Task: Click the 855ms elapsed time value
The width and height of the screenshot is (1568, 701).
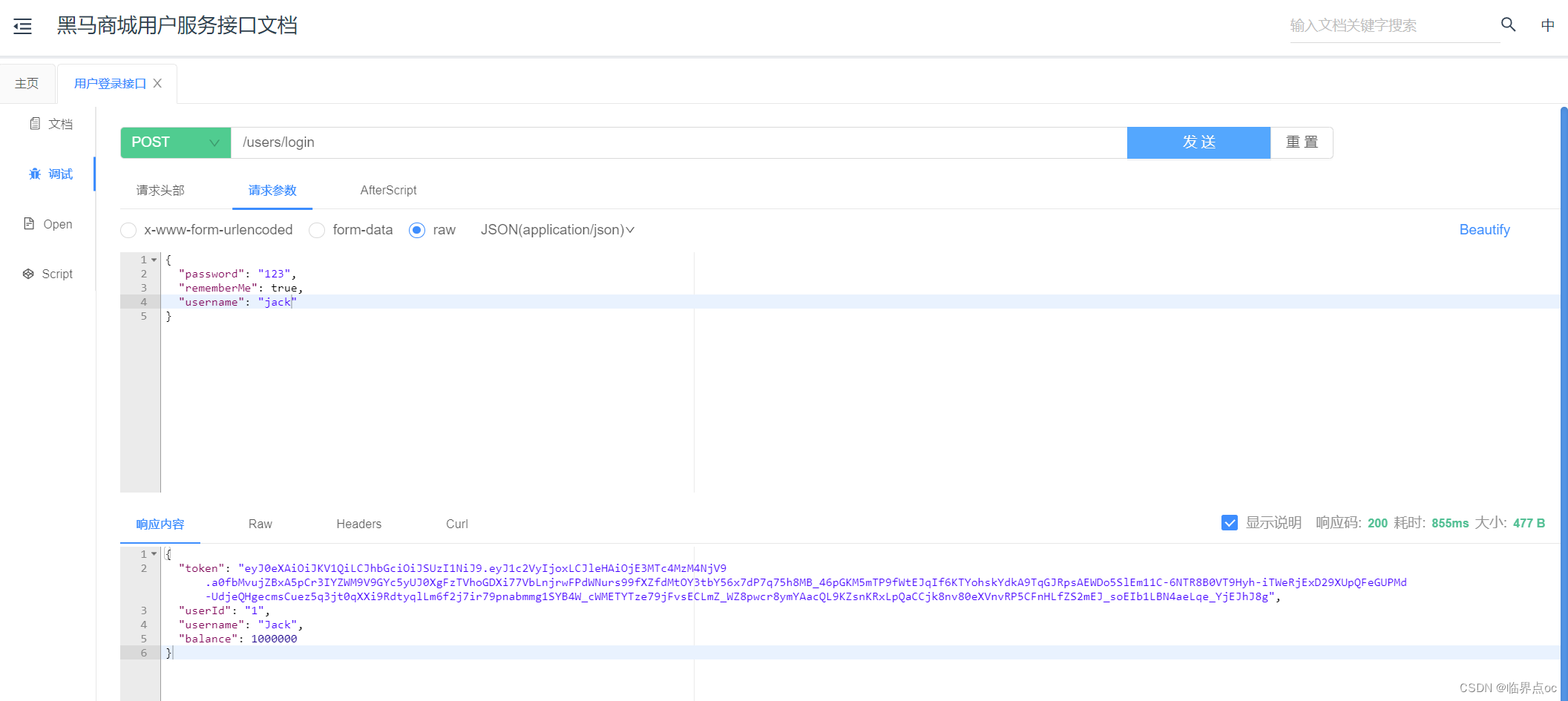Action: pos(1450,523)
